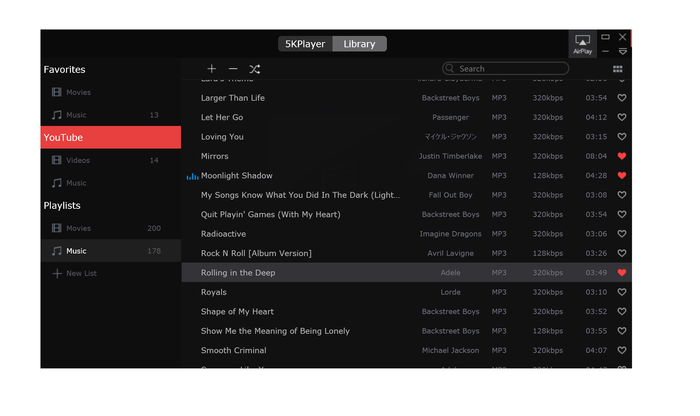This screenshot has height=416, width=700.
Task: Switch to the 5KPlayer tab
Action: [x=305, y=44]
